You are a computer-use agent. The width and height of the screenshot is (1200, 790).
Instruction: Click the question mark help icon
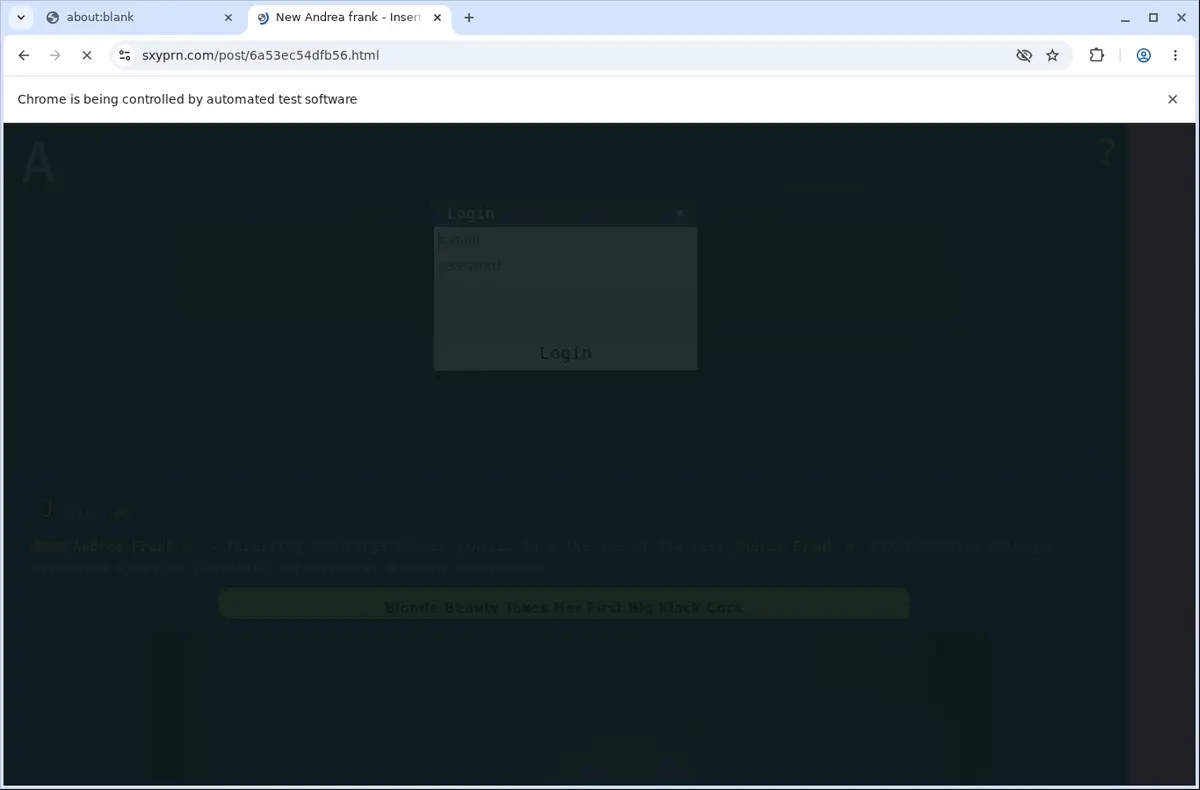[1106, 153]
